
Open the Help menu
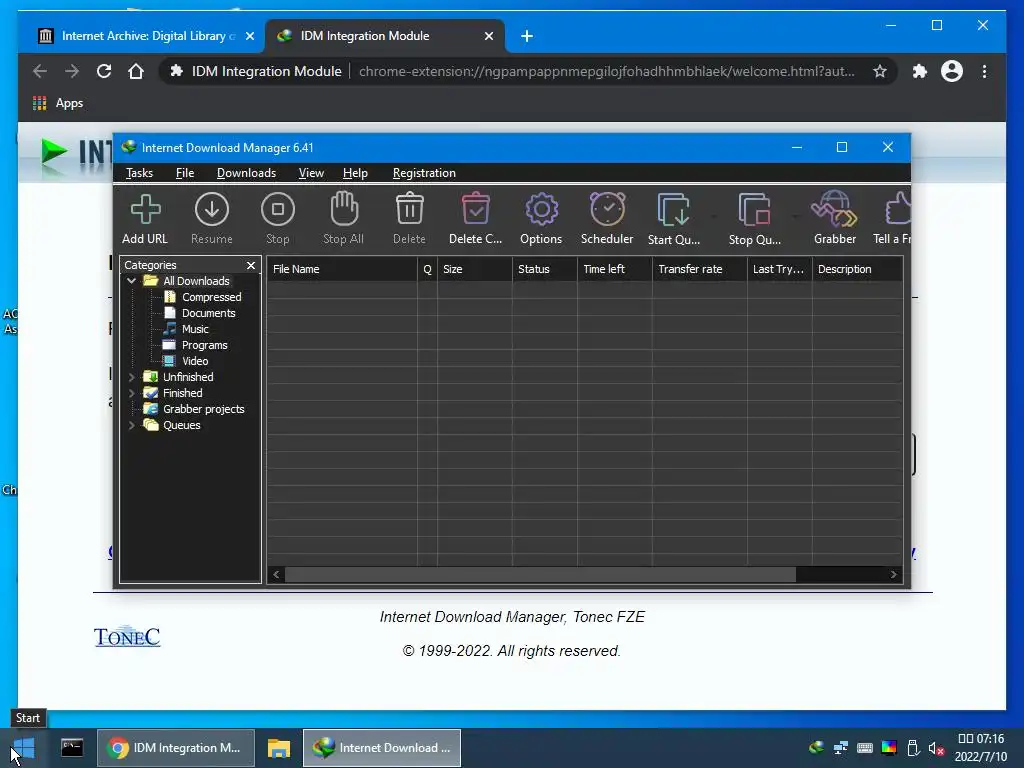355,173
